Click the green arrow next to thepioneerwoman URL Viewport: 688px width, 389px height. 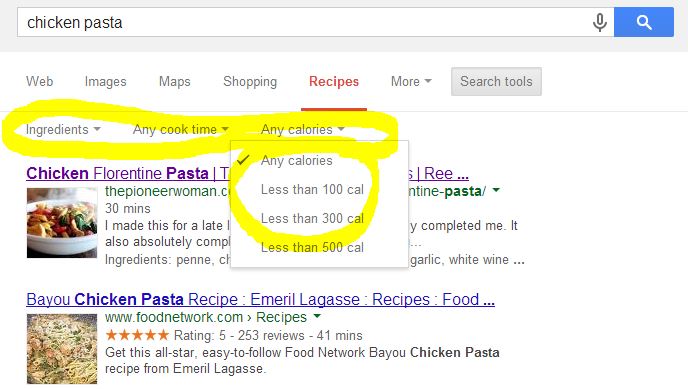click(496, 190)
